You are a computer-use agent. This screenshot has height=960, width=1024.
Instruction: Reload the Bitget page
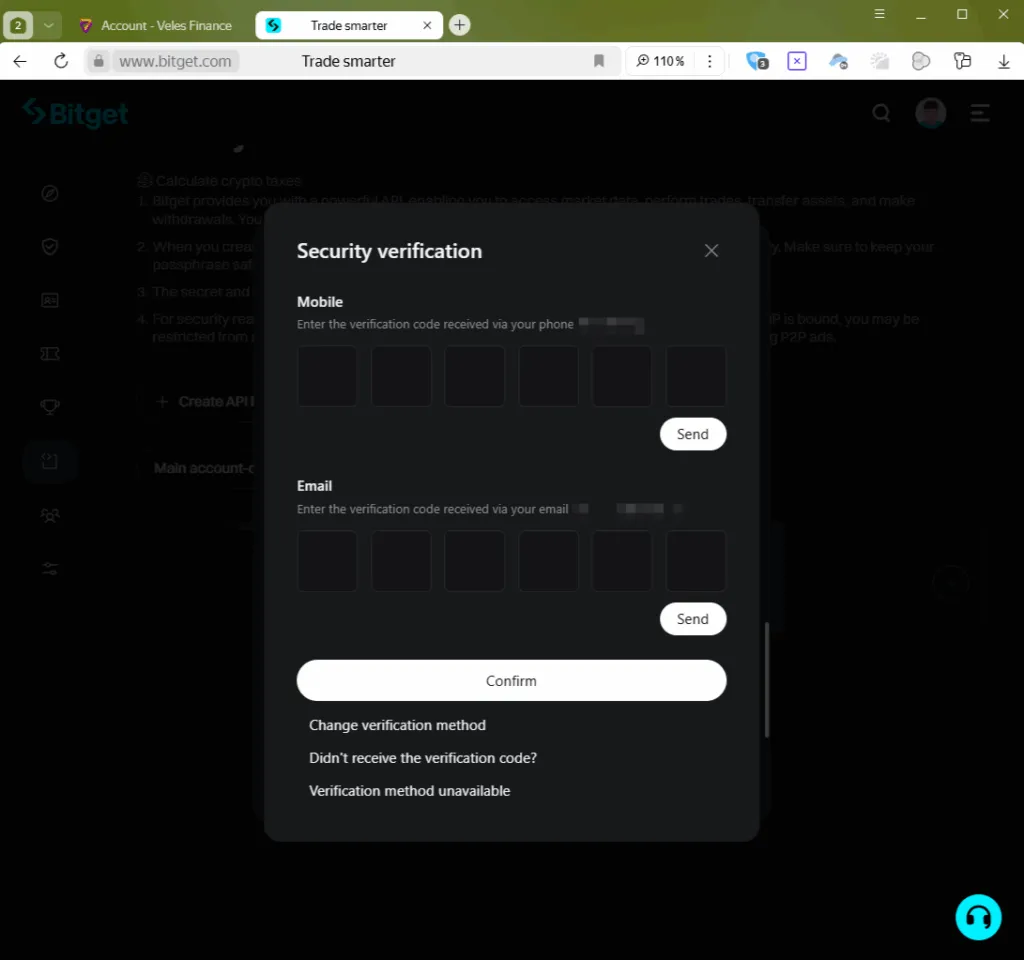61,61
